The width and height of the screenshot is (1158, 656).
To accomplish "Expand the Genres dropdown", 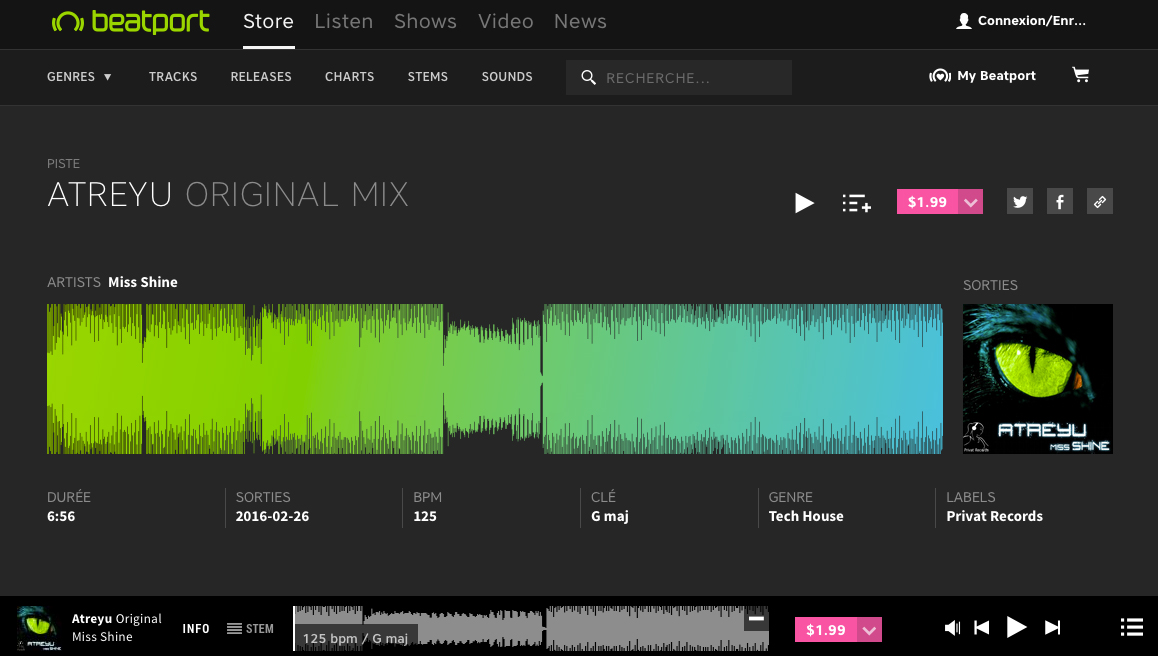I will click(x=80, y=77).
